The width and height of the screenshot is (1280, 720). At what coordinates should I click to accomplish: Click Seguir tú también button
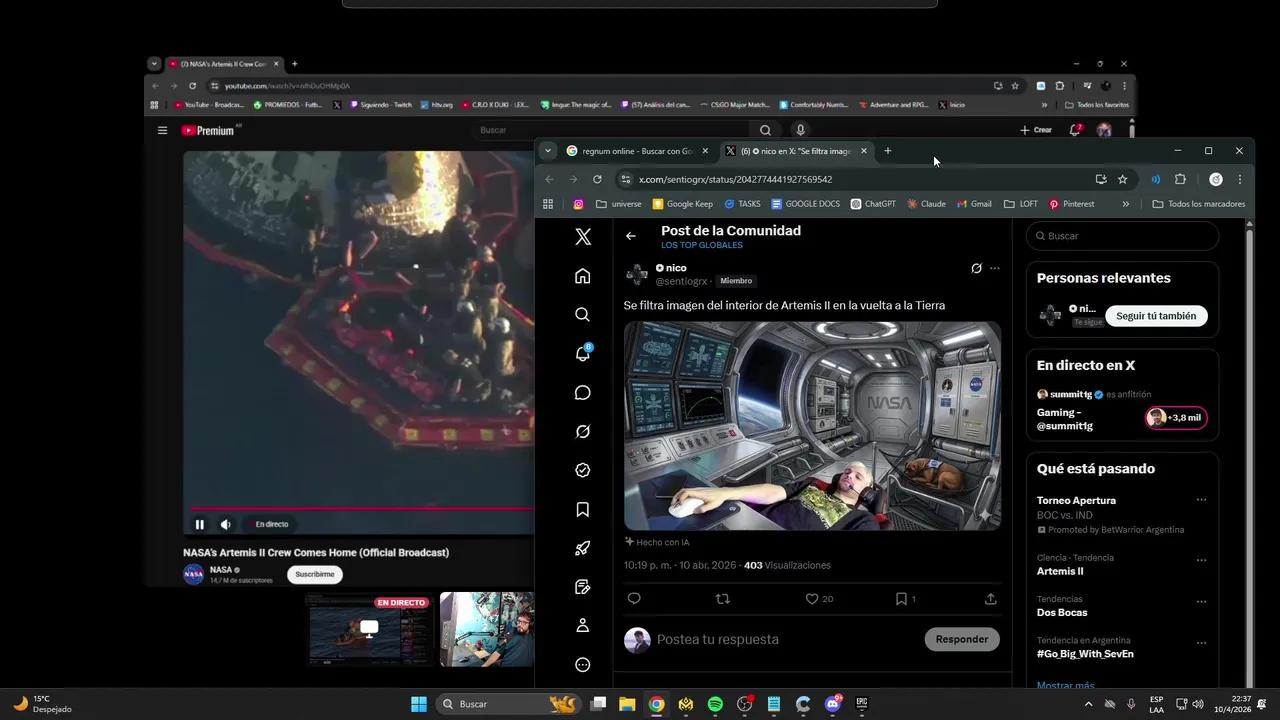tap(1156, 316)
